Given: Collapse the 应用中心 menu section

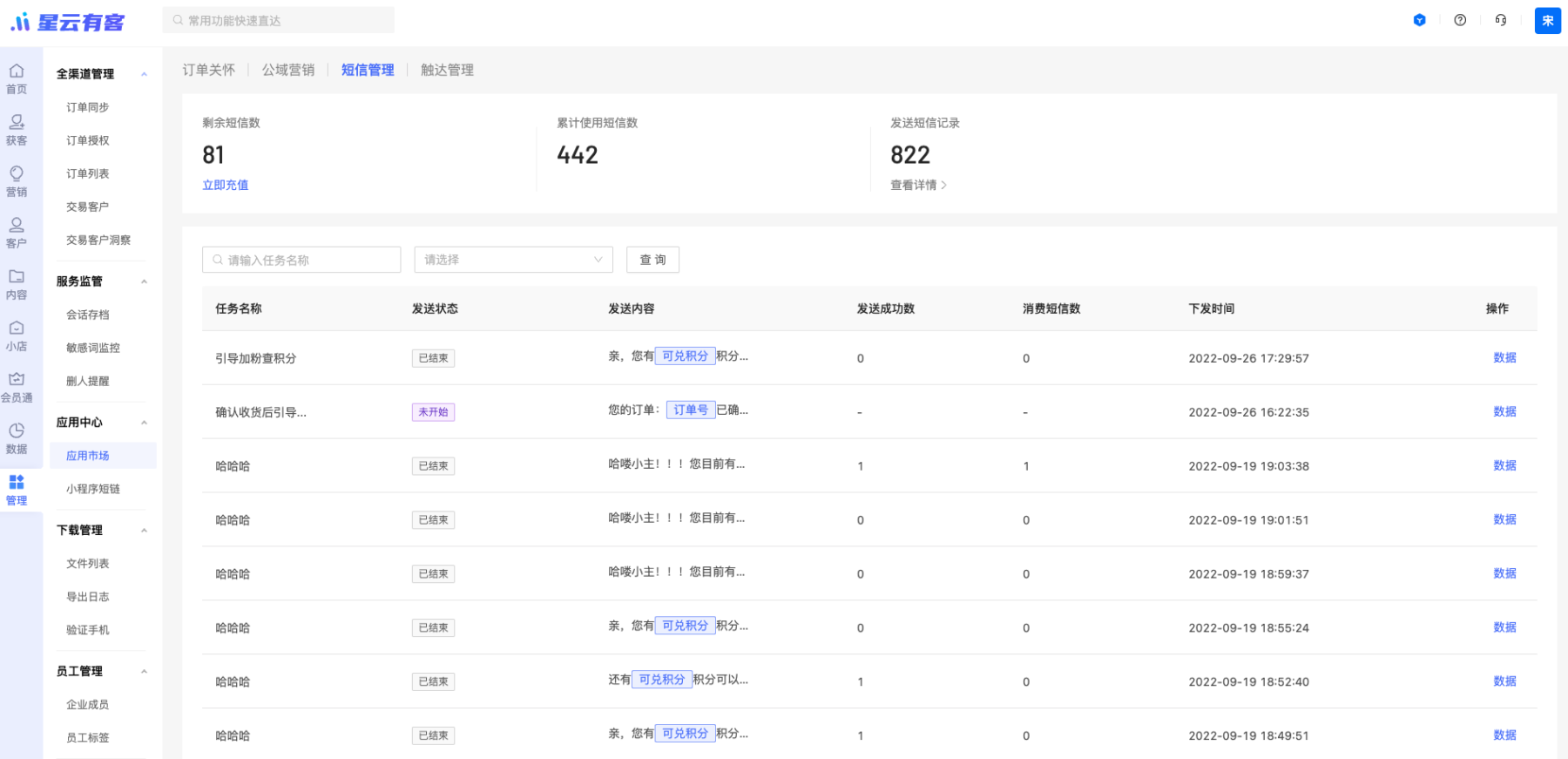Looking at the screenshot, I should [144, 423].
